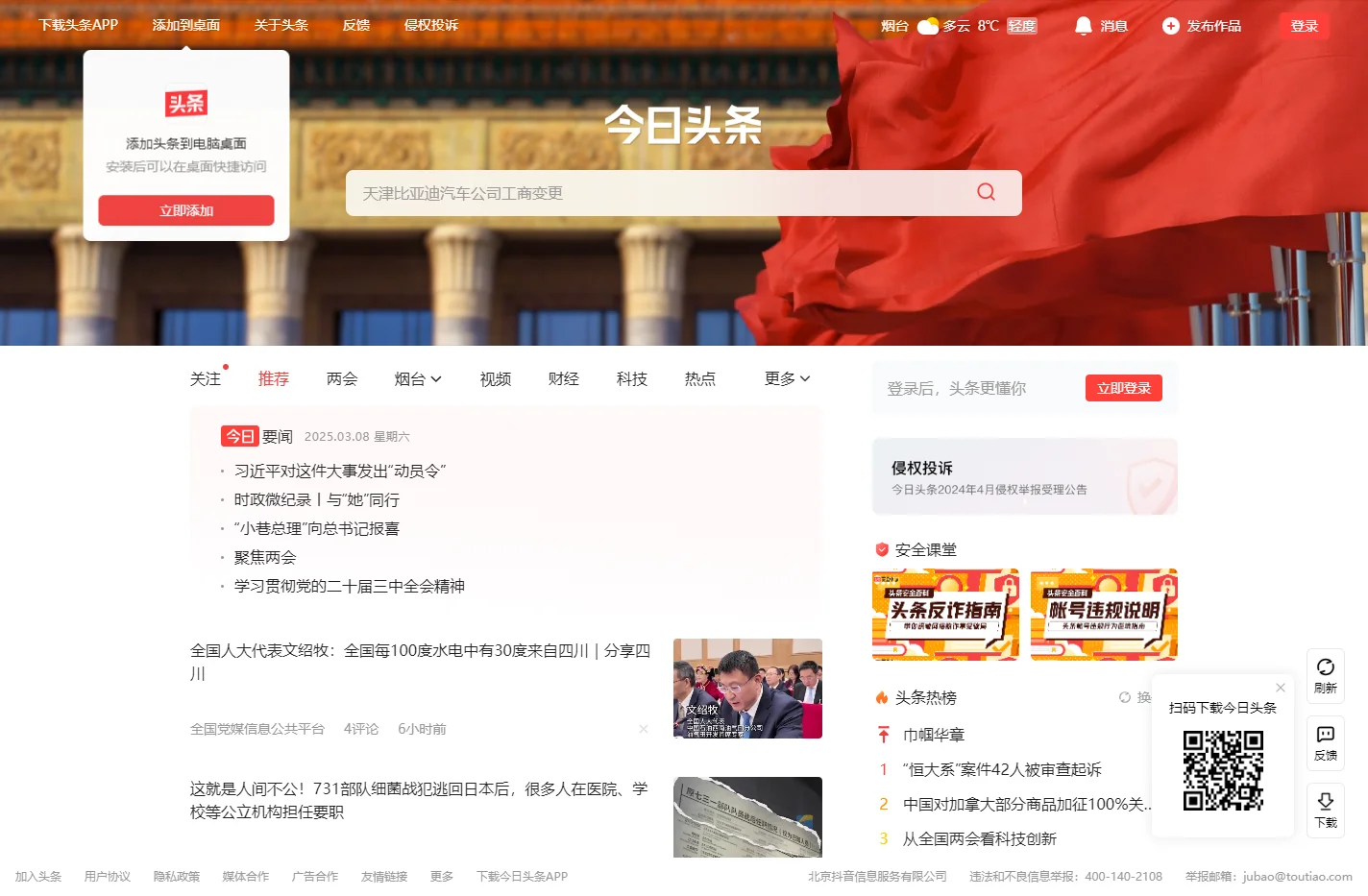Open the notification bell icon
Screen dimensions: 1368x896
coord(1084,26)
